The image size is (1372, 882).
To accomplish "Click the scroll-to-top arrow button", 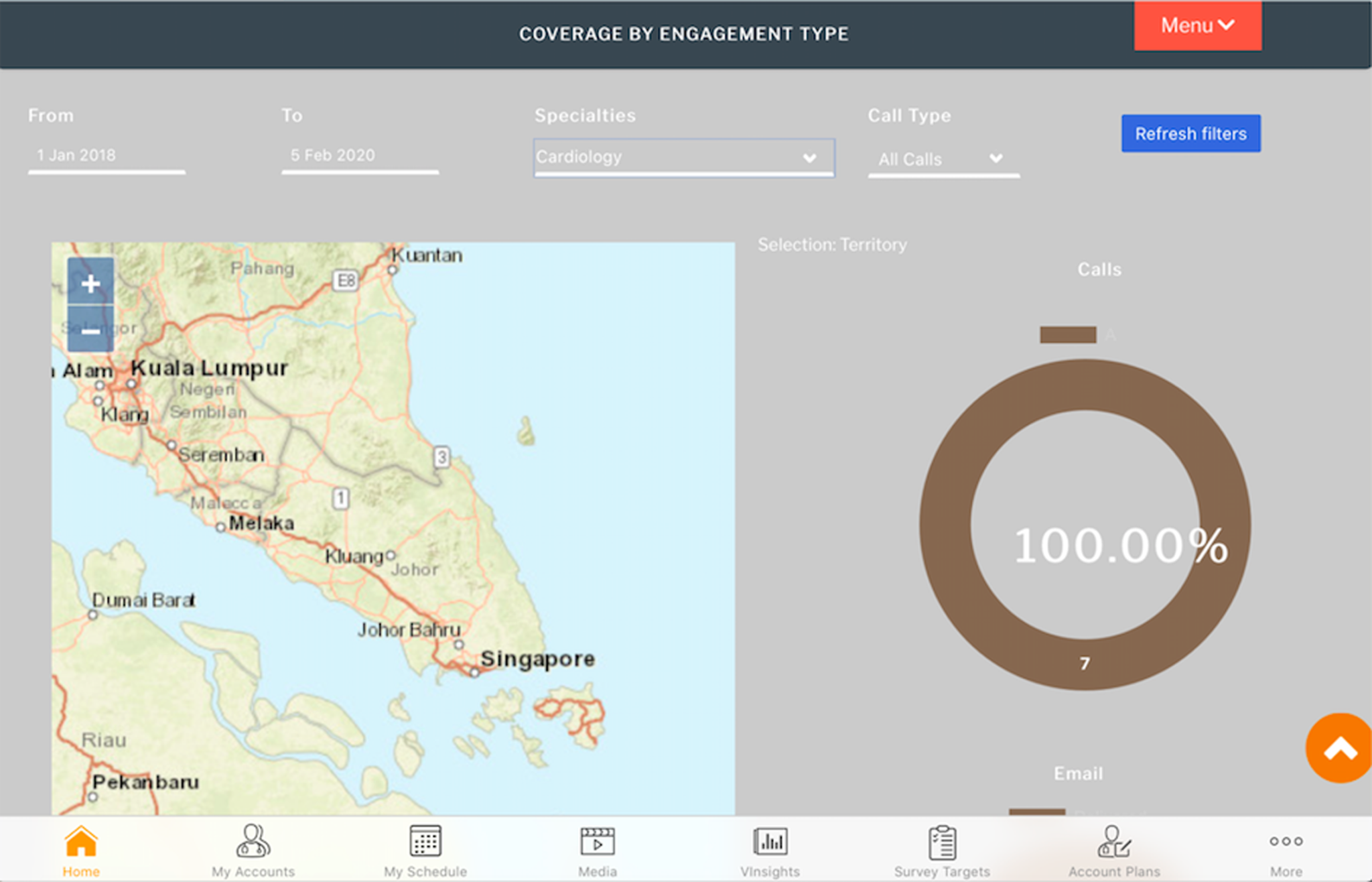I will (1337, 748).
